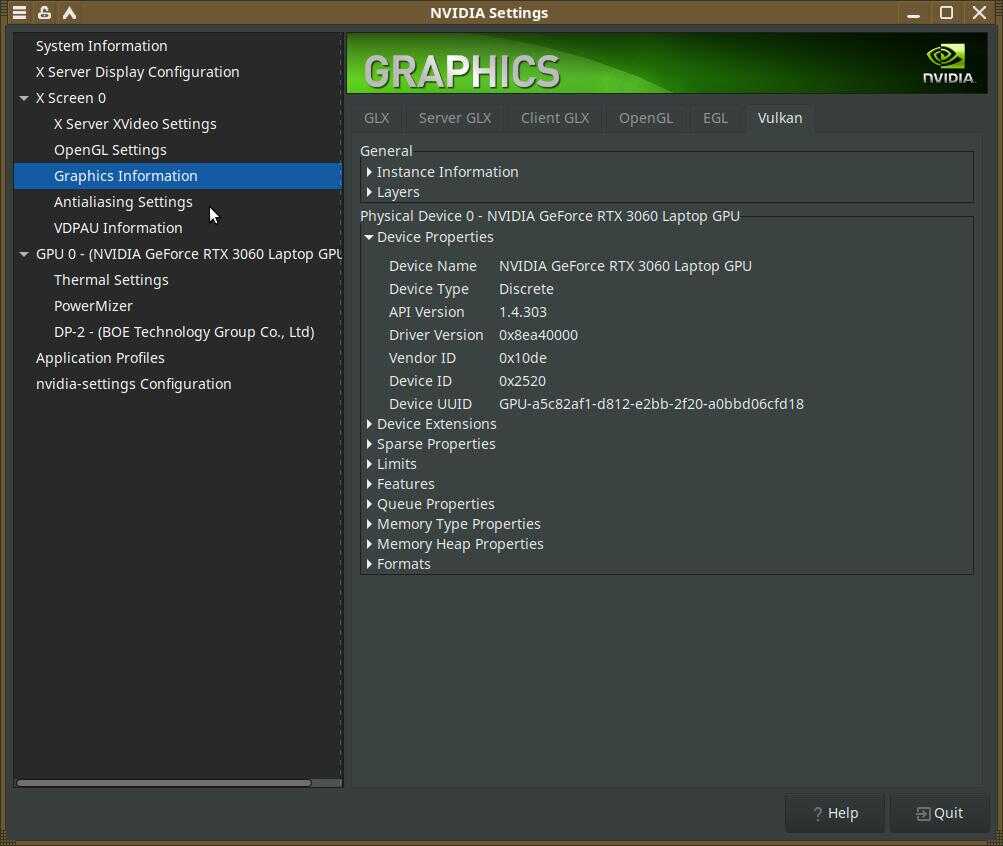Select X Server XVideo Settings
Viewport: 1003px width, 846px height.
coord(135,124)
